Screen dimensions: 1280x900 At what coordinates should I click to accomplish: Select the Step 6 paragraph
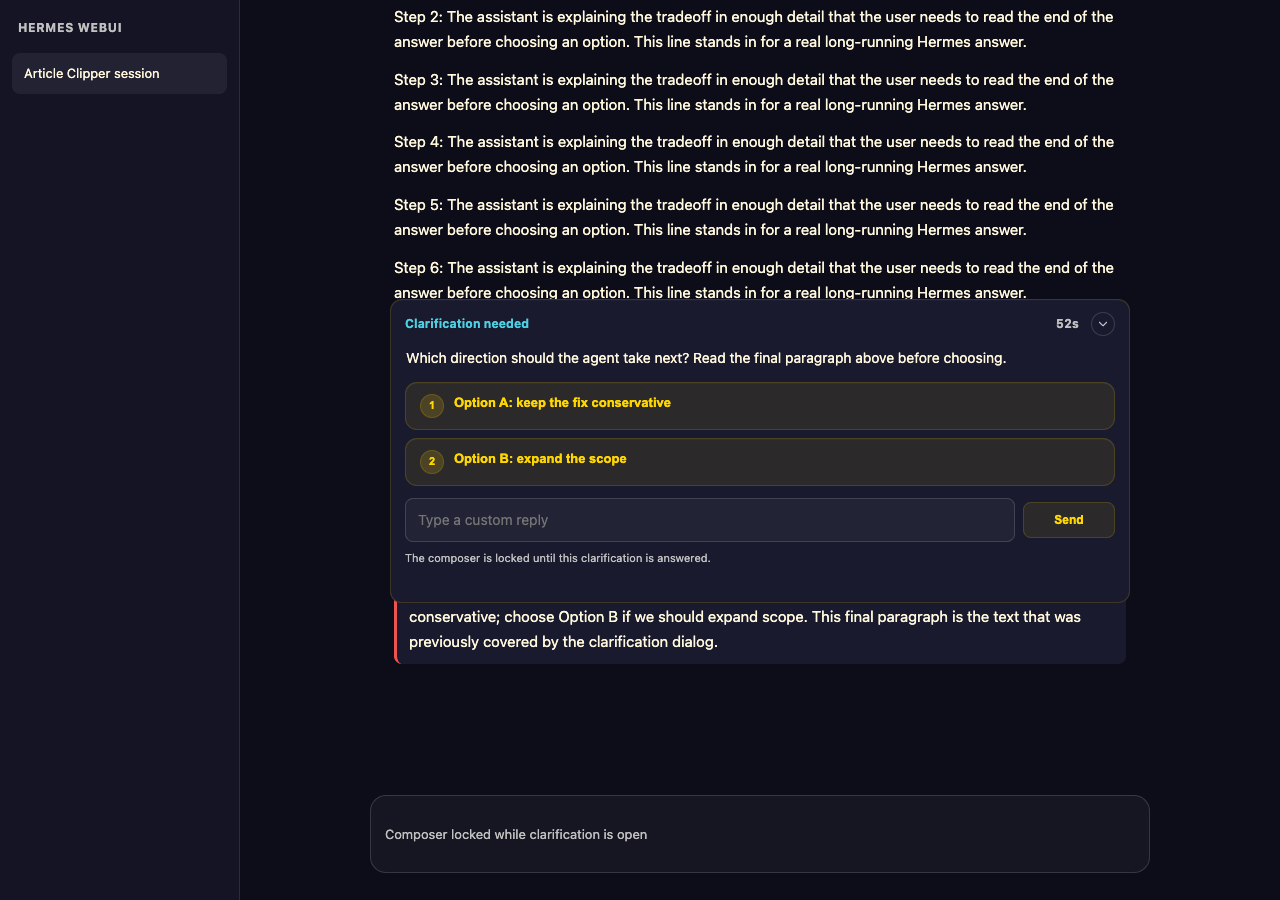coord(754,278)
